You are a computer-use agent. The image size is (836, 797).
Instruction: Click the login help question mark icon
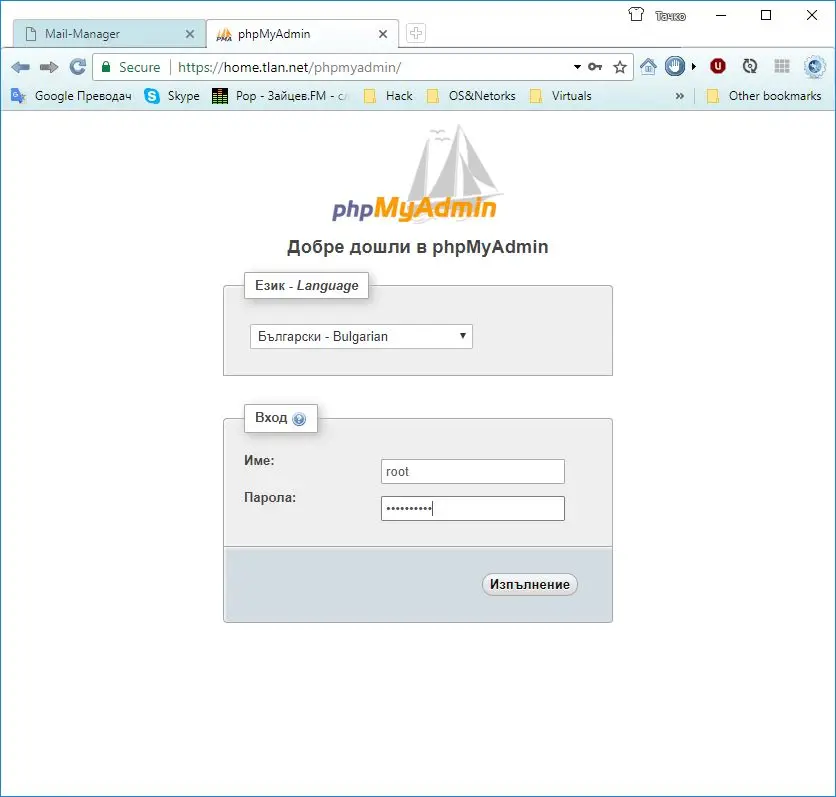click(x=299, y=419)
